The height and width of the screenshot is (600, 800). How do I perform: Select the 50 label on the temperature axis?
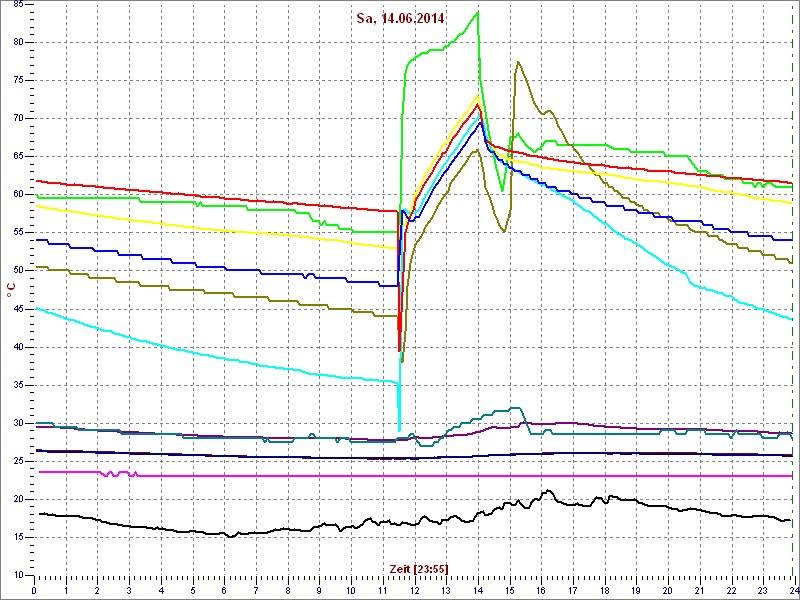coord(19,270)
